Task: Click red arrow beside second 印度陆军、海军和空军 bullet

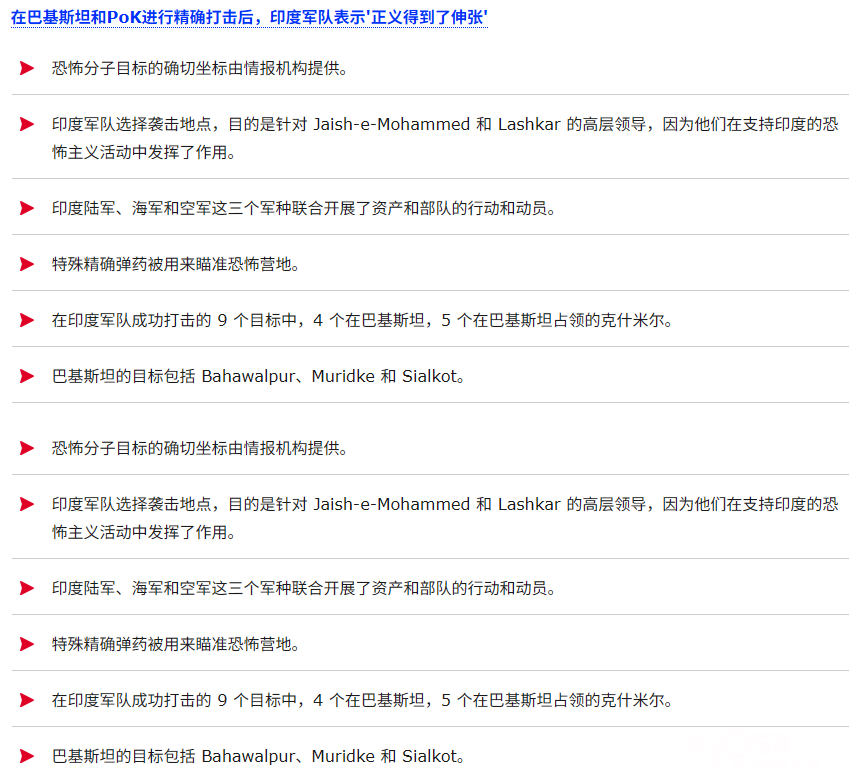Action: pos(27,588)
